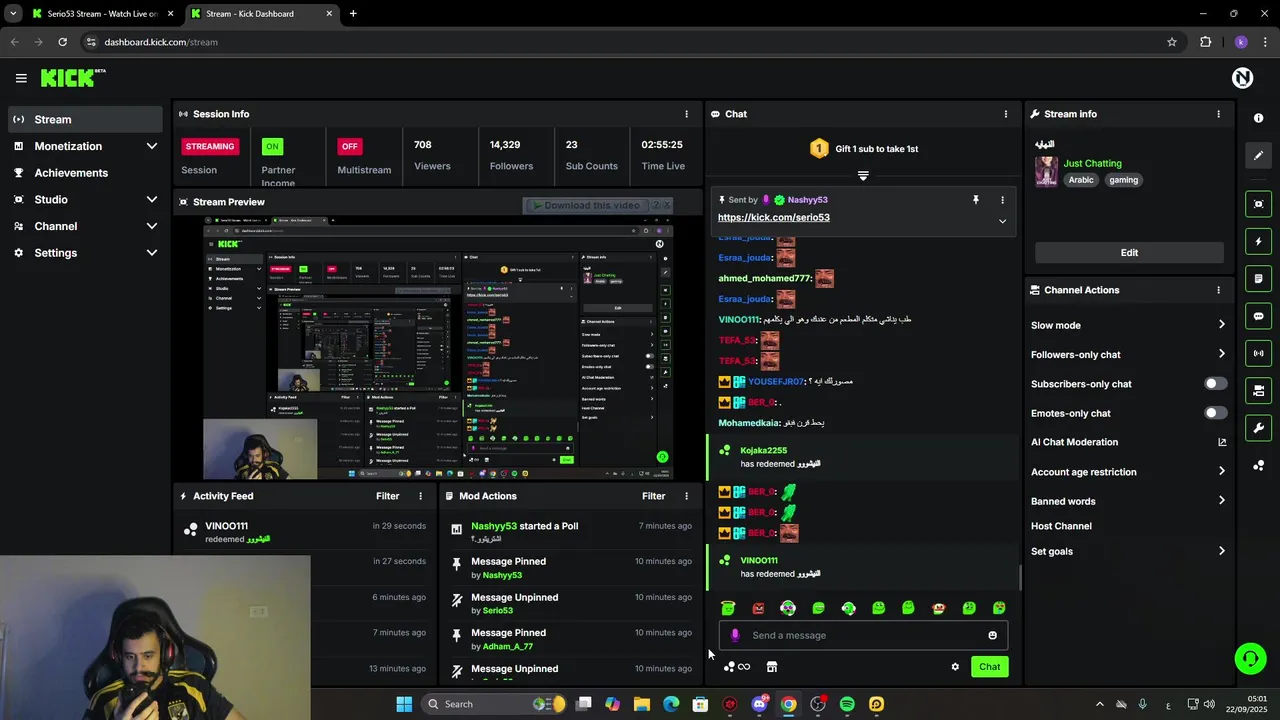Click Filter in Activity Feed

(387, 496)
